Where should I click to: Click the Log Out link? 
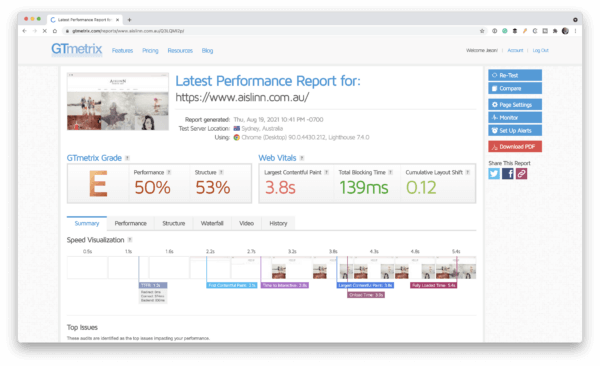(x=541, y=50)
